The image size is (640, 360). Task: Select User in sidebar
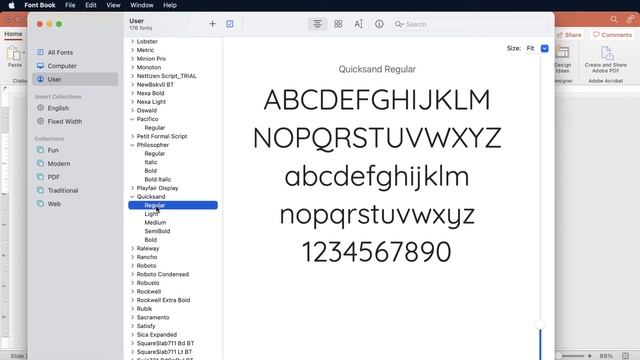(x=76, y=79)
